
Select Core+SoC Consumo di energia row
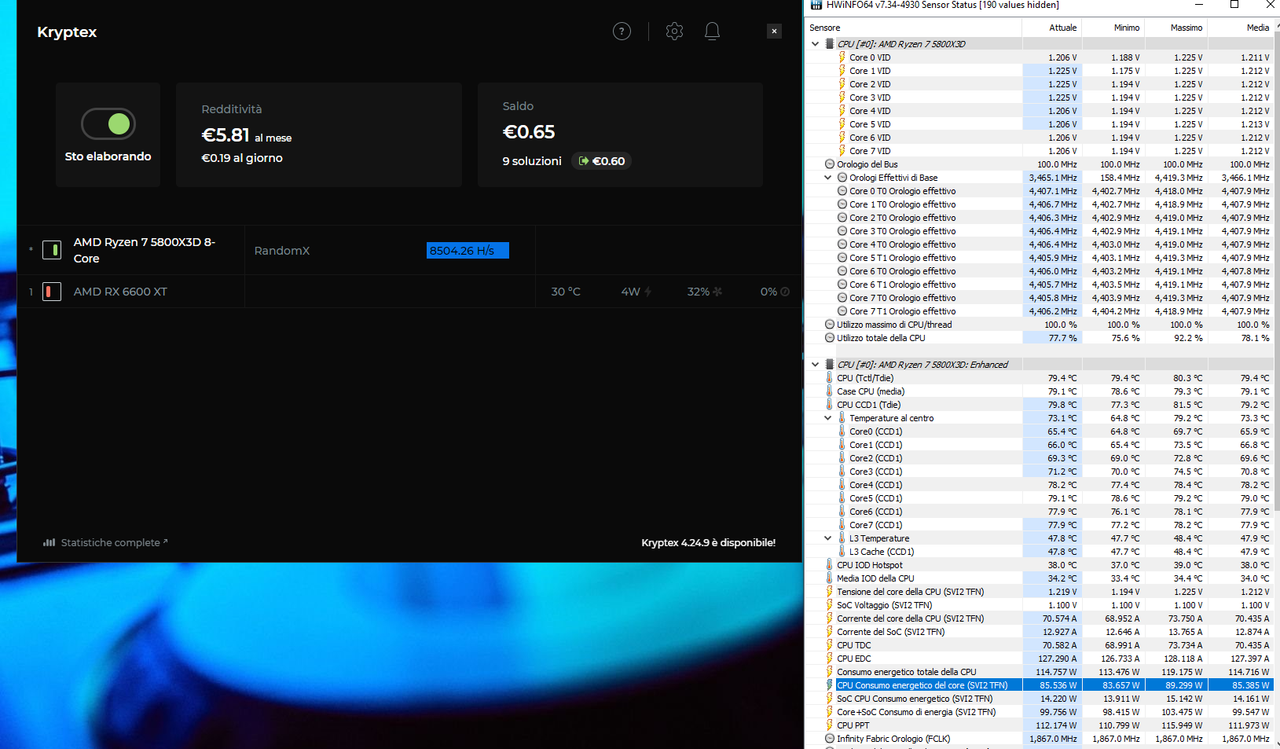(x=1039, y=712)
